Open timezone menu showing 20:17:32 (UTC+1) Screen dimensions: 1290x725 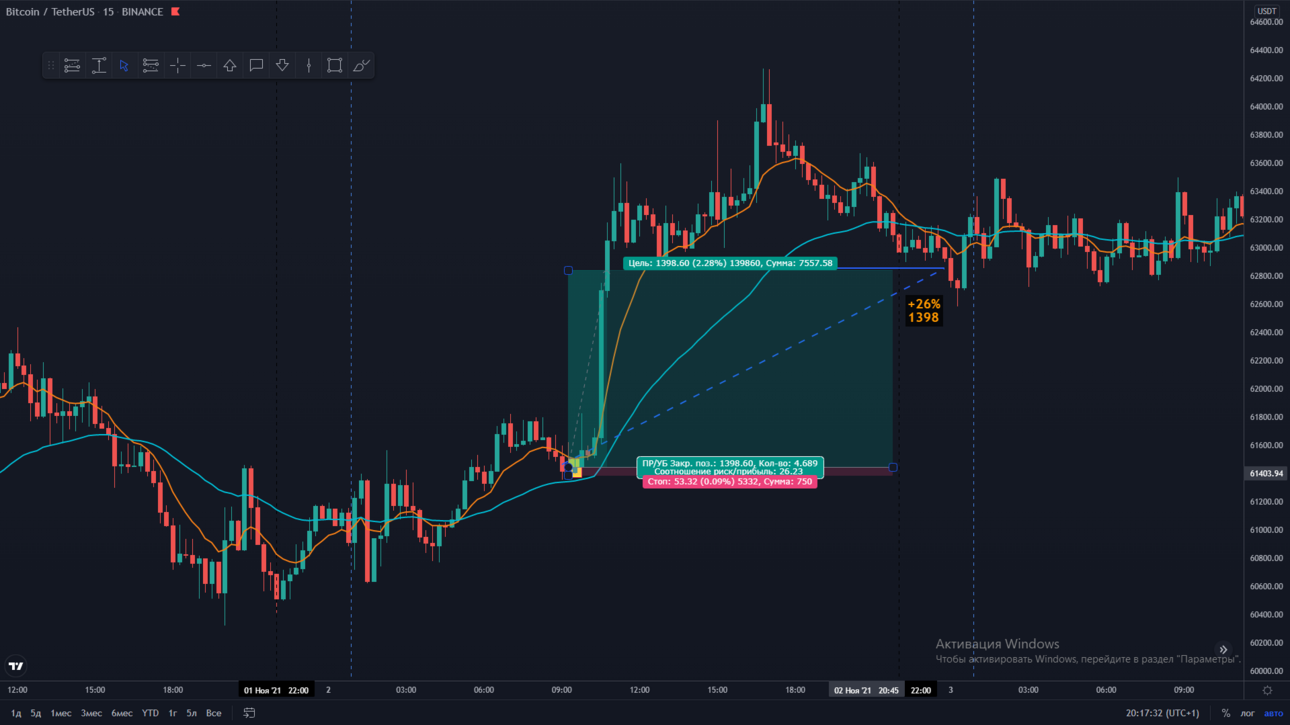1162,713
